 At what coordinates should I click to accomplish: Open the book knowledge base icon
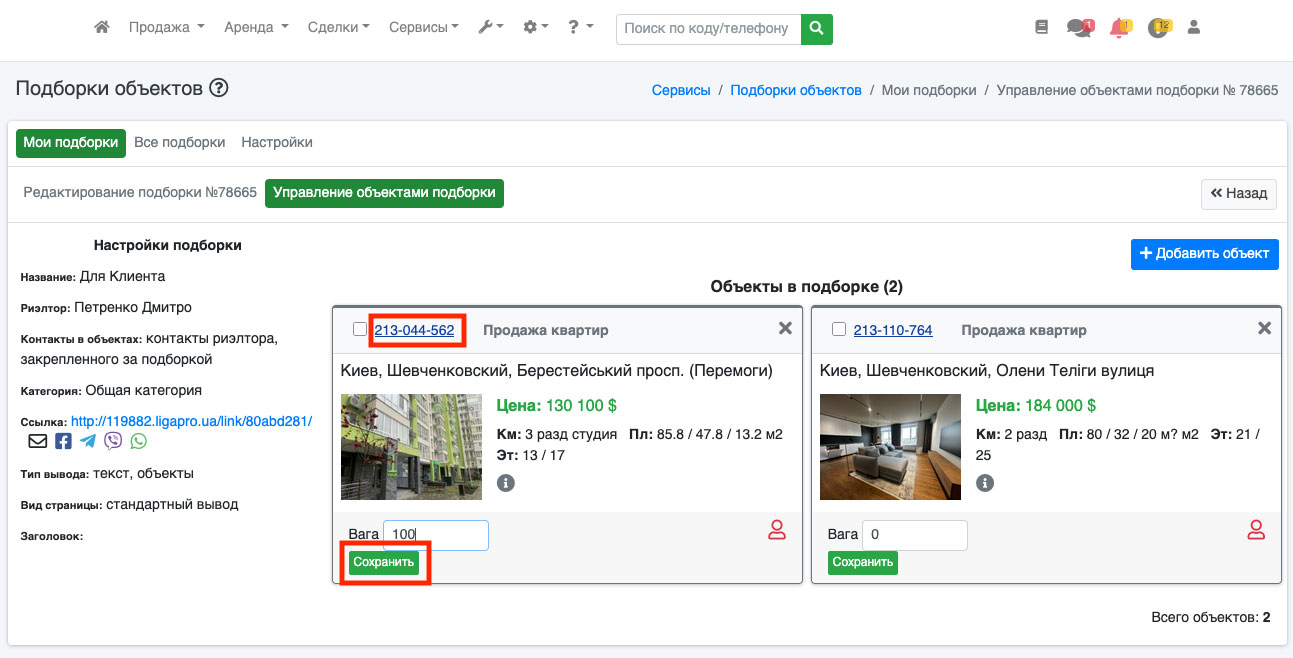point(1042,28)
